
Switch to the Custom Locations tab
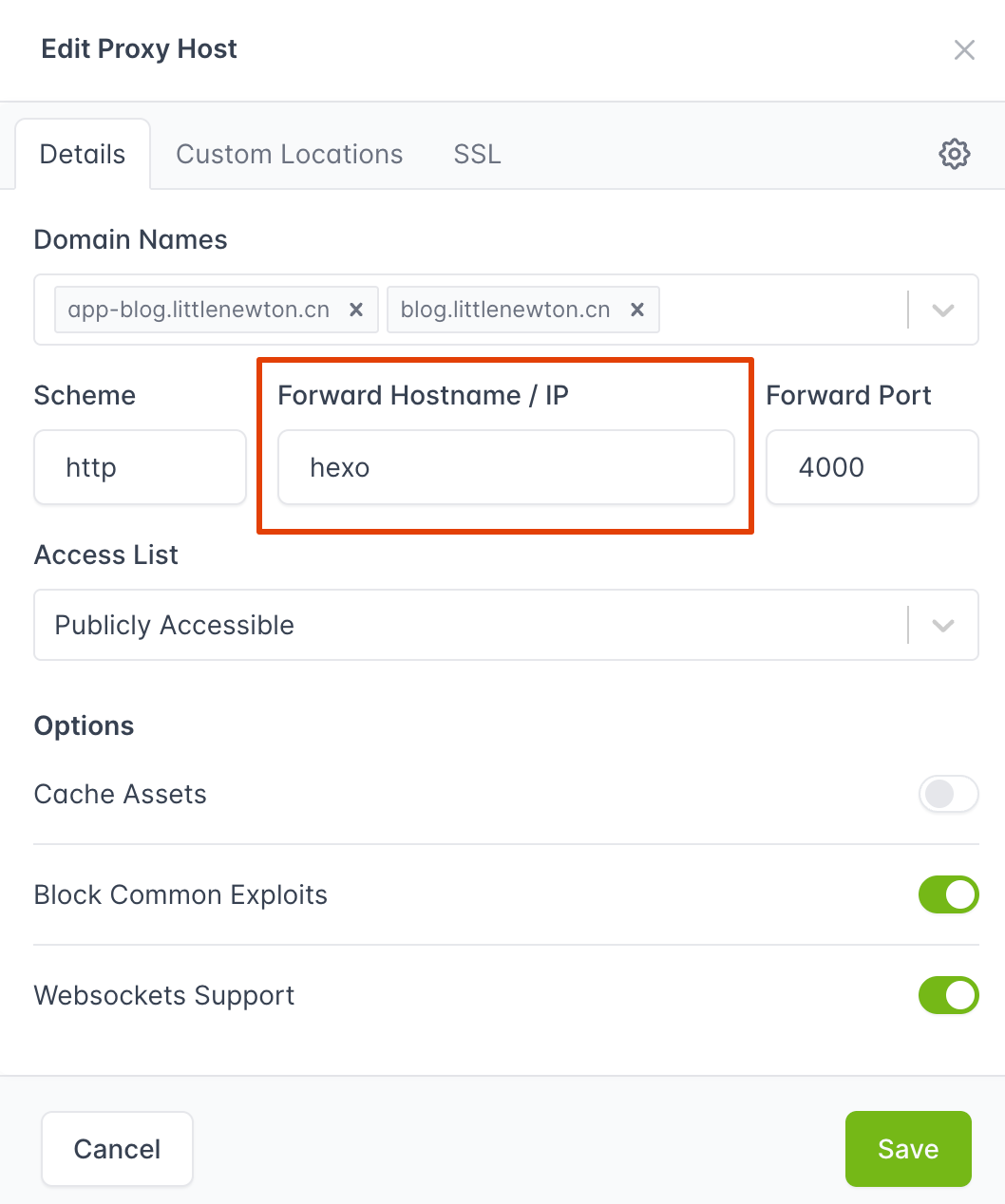289,153
